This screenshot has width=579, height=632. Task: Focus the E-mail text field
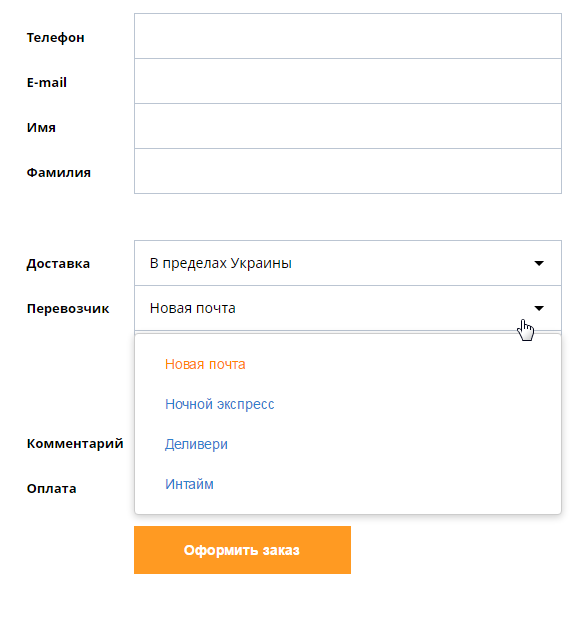348,81
